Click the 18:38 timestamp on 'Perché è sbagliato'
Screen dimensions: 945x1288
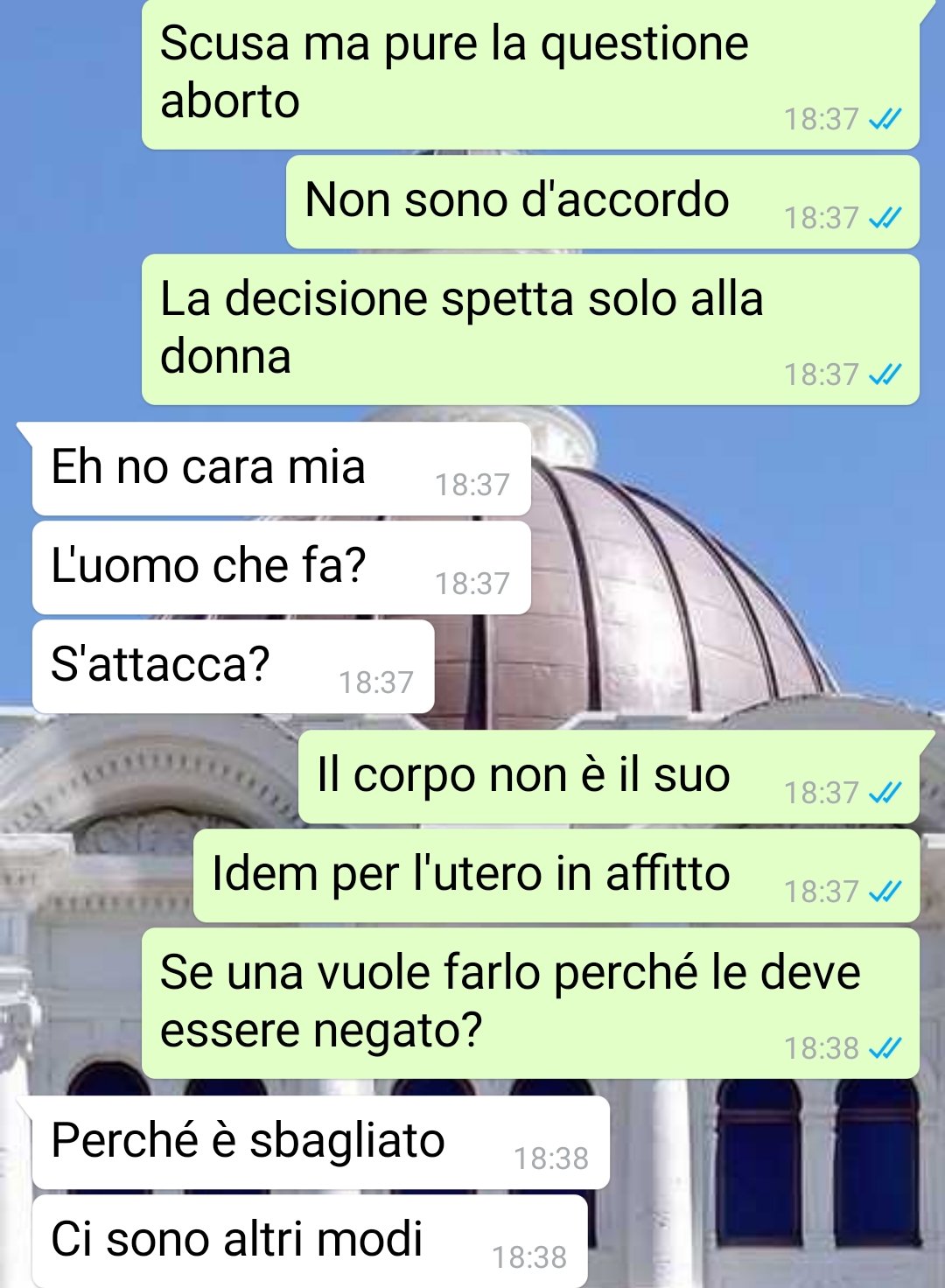pyautogui.click(x=551, y=1158)
